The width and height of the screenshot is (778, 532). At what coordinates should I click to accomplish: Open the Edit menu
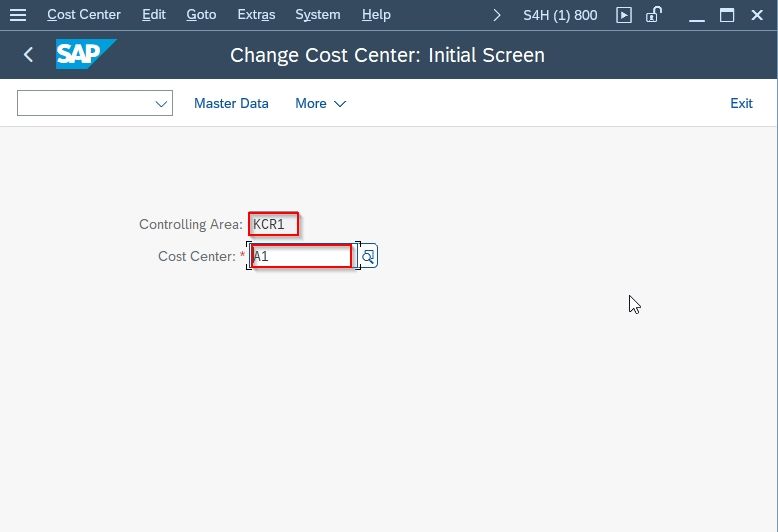pos(154,15)
